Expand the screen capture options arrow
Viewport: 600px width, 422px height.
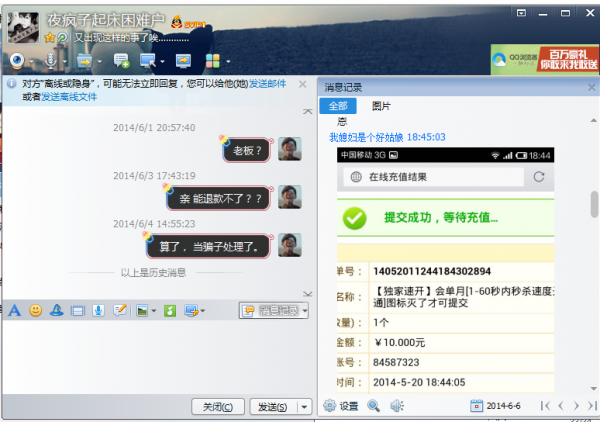(203, 311)
